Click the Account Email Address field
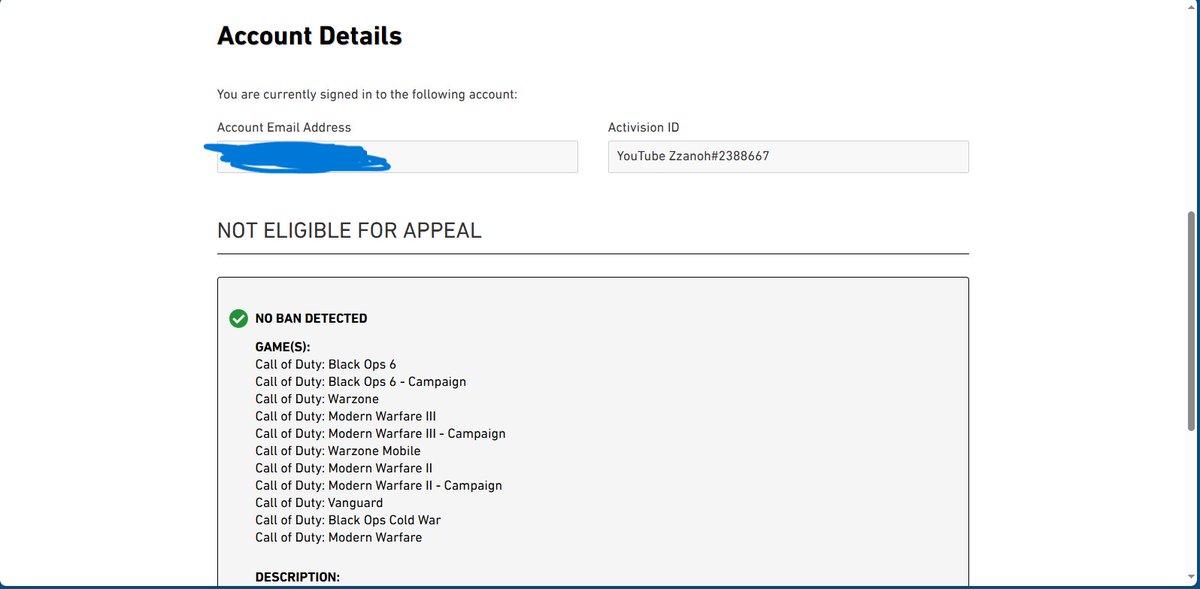This screenshot has width=1200, height=589. tap(397, 156)
